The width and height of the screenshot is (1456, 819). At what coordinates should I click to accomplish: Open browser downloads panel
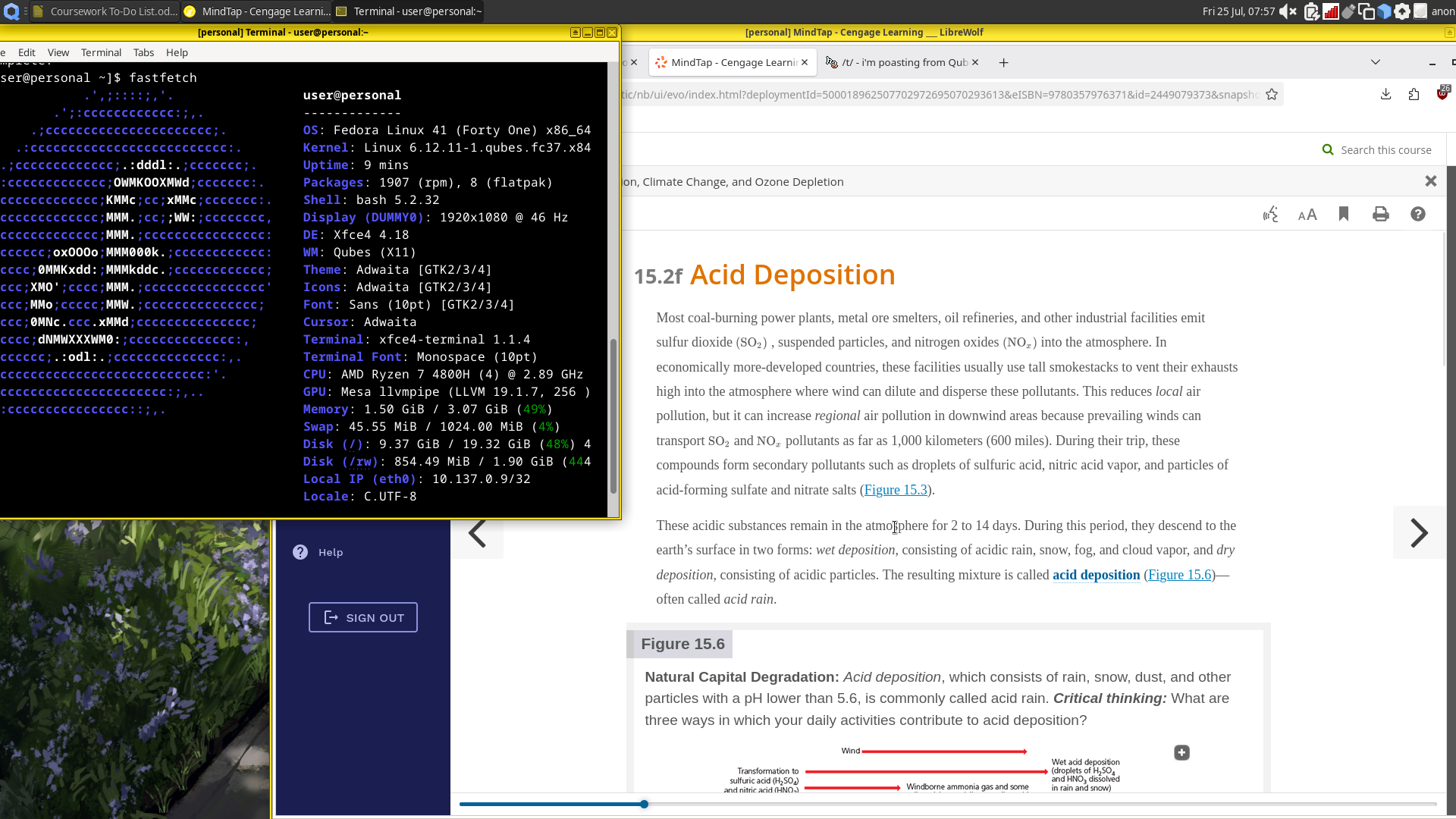coord(1385,94)
